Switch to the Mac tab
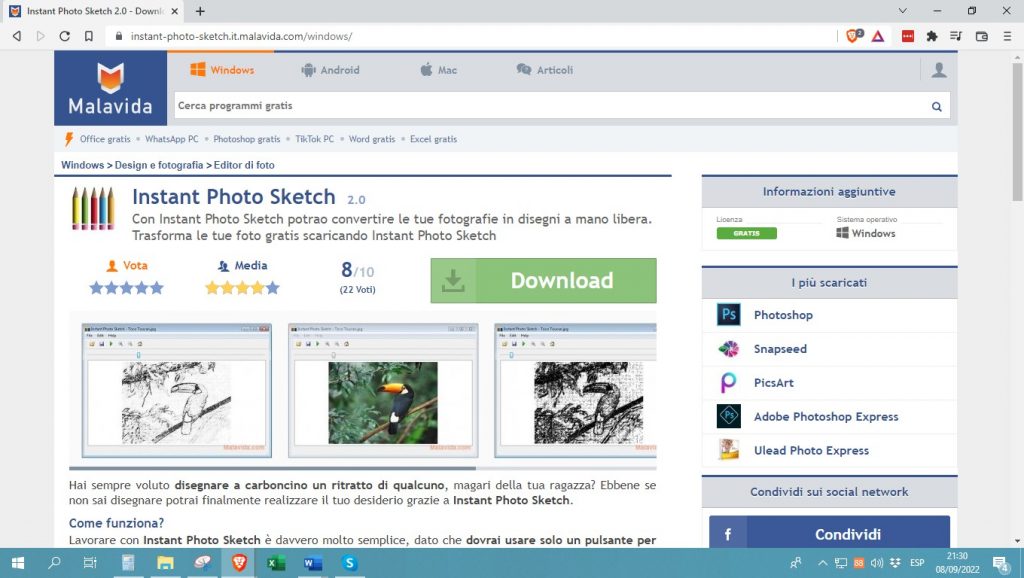 pos(438,70)
